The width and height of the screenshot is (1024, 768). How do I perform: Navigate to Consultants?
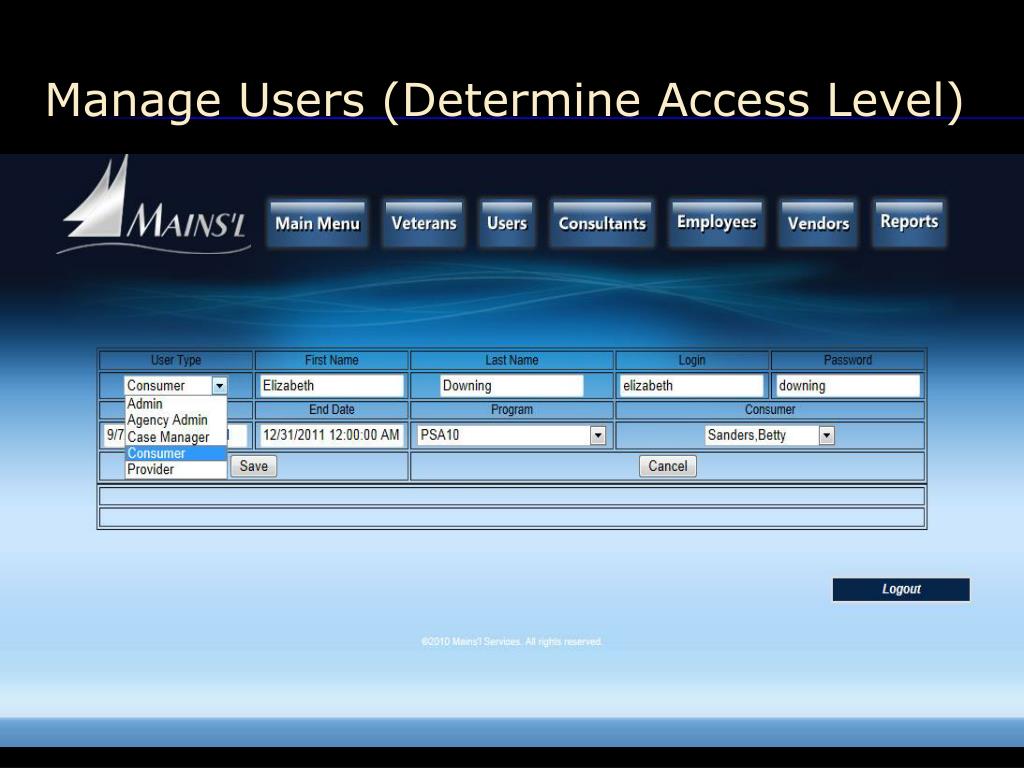[602, 224]
